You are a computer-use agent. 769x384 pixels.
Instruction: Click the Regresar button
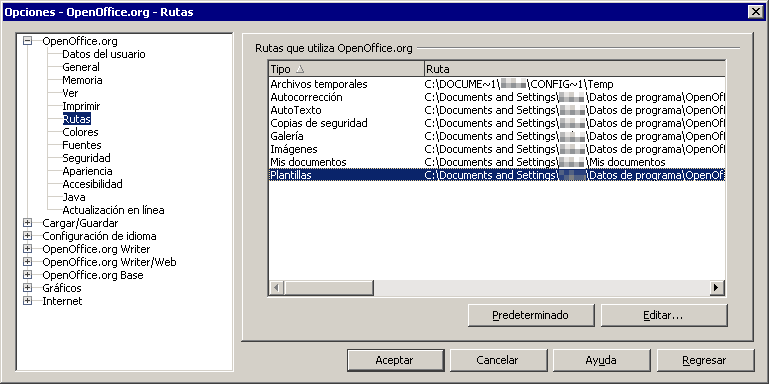pyautogui.click(x=704, y=360)
